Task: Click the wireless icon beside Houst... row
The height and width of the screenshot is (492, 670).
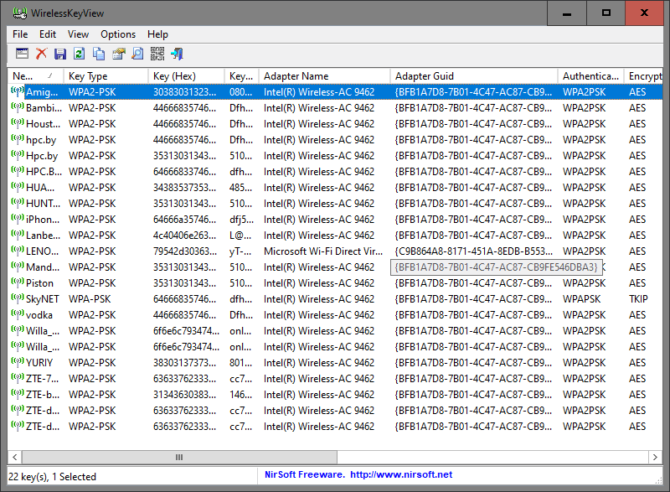Action: click(18, 124)
